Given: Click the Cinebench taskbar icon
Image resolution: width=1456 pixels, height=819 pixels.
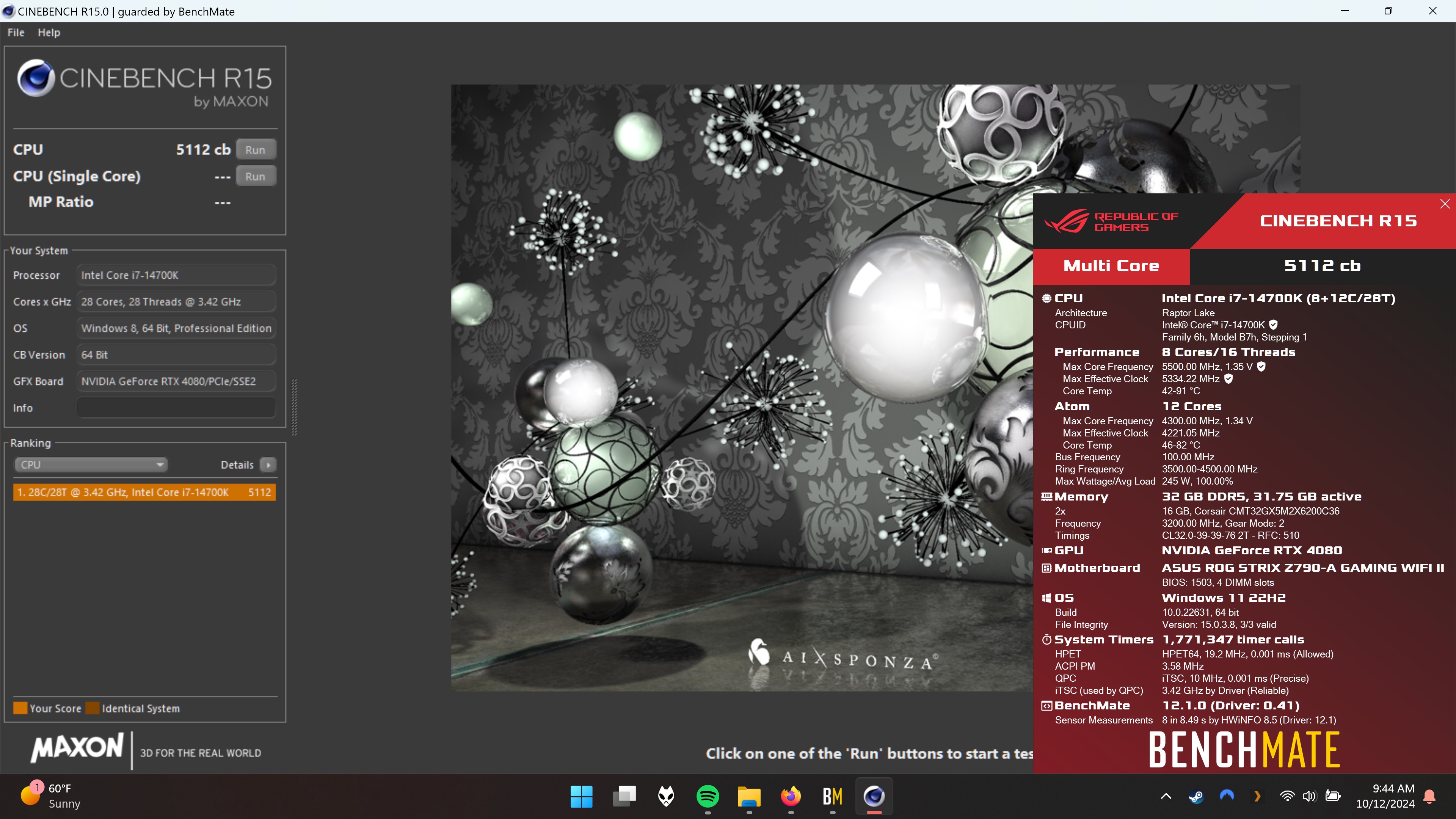Looking at the screenshot, I should click(874, 797).
